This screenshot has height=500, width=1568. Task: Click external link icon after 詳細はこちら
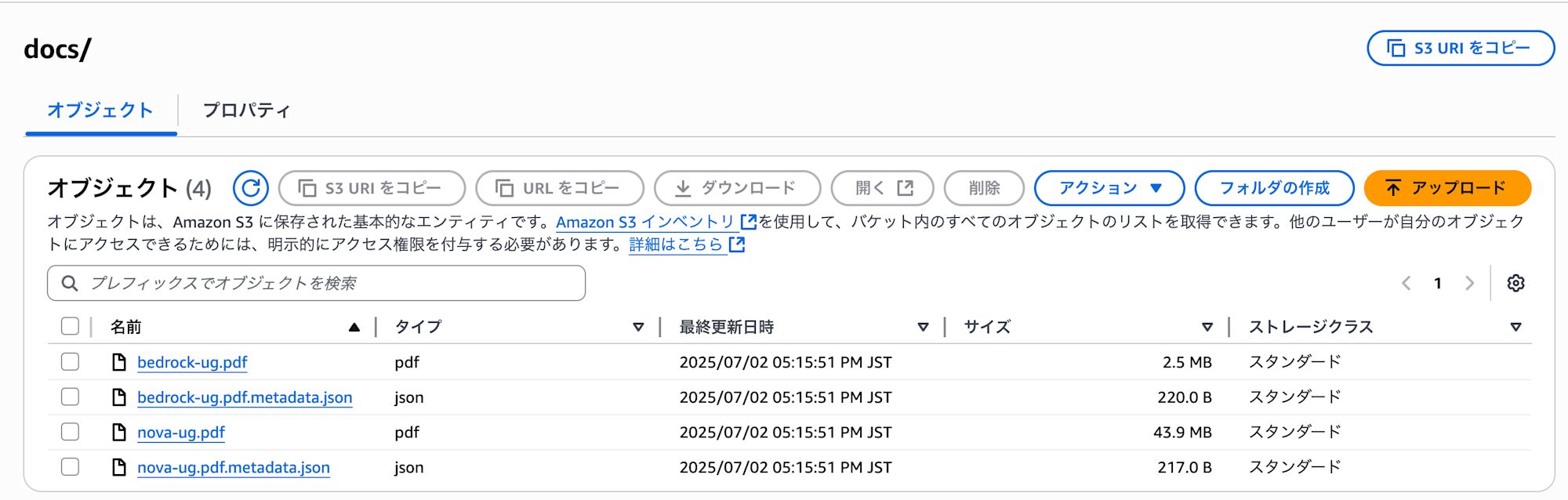[737, 245]
